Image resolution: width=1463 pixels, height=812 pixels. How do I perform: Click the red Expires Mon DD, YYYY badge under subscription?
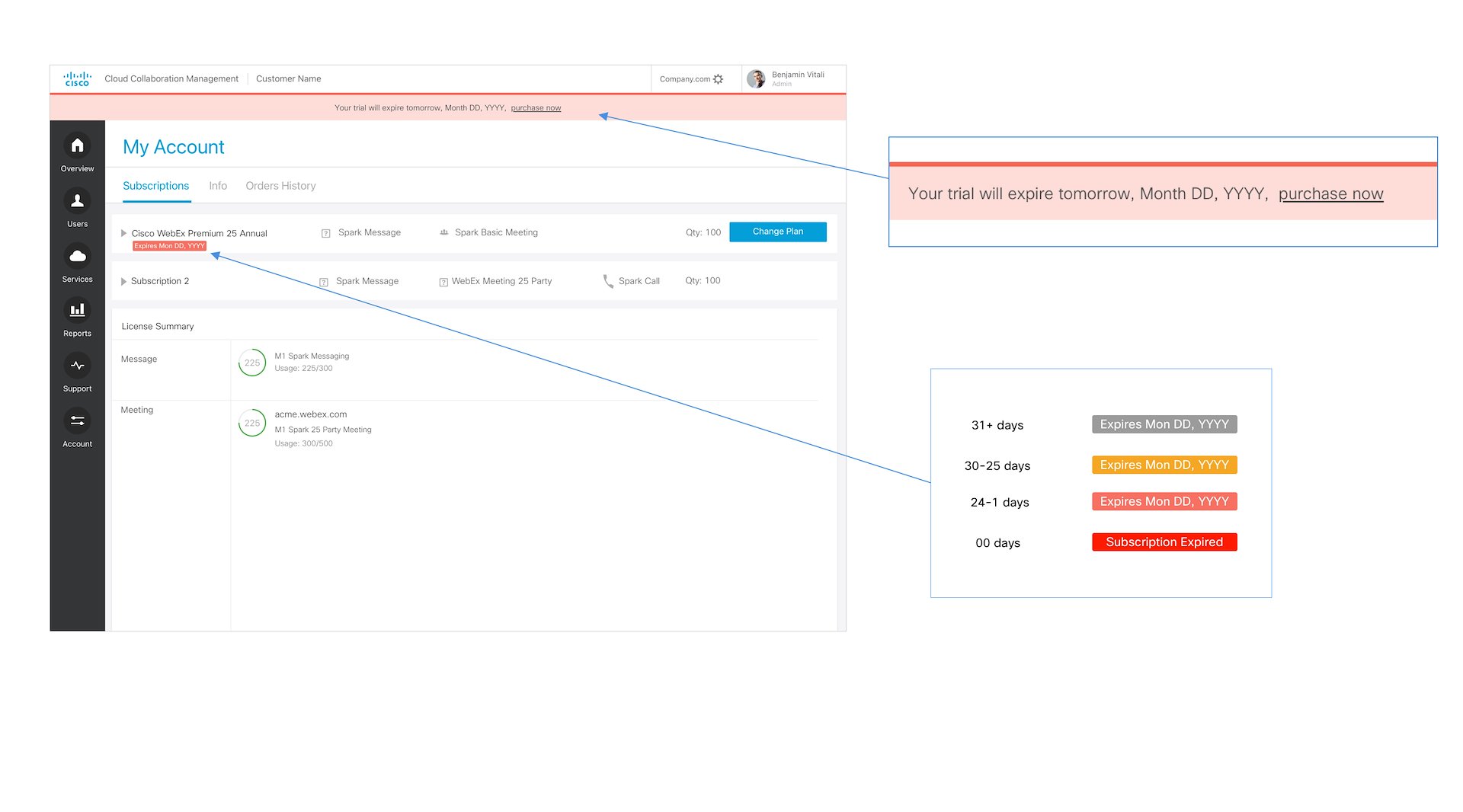point(169,246)
